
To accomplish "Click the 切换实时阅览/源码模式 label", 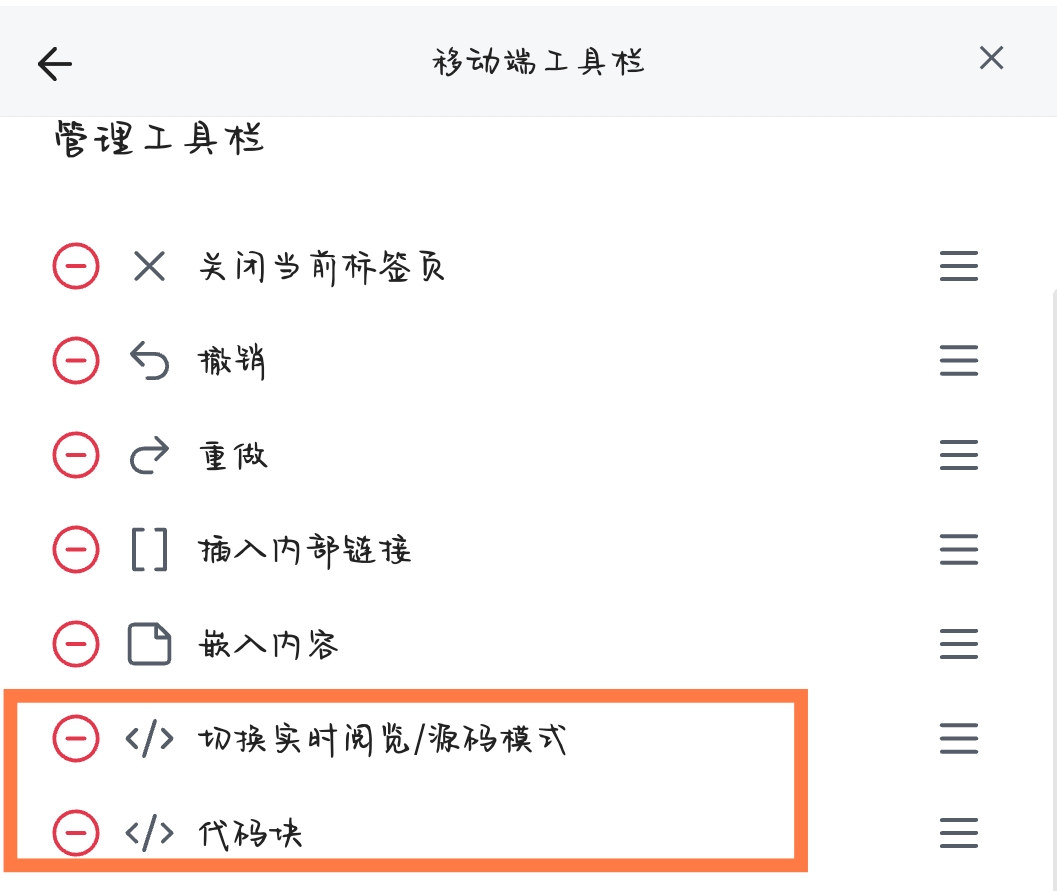I will click(382, 739).
